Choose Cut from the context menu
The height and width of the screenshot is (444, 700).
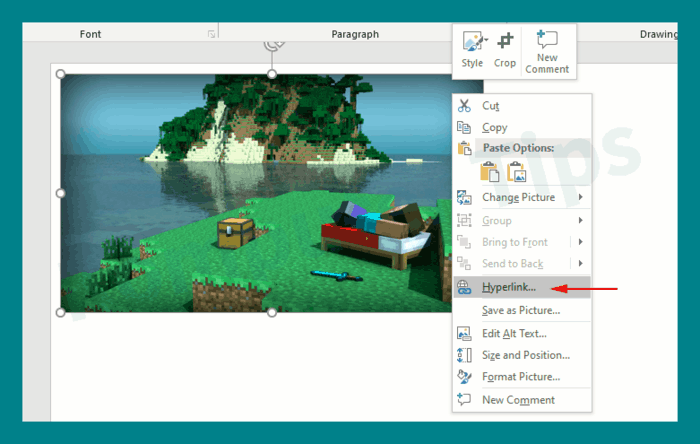522,106
